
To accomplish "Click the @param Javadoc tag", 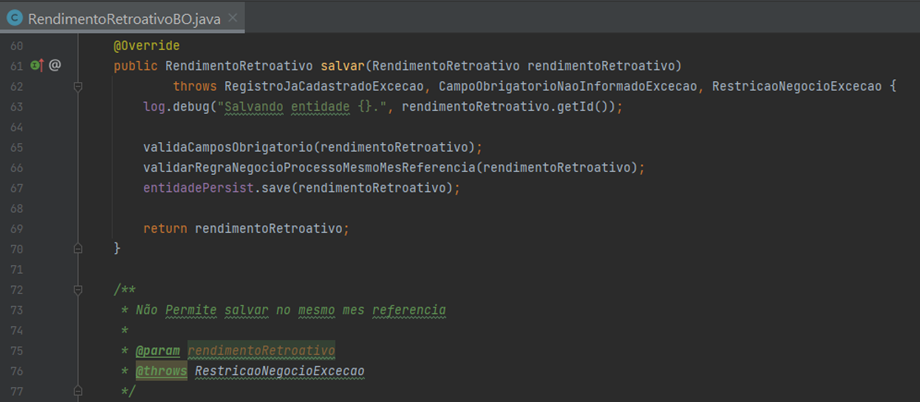I will click(158, 351).
